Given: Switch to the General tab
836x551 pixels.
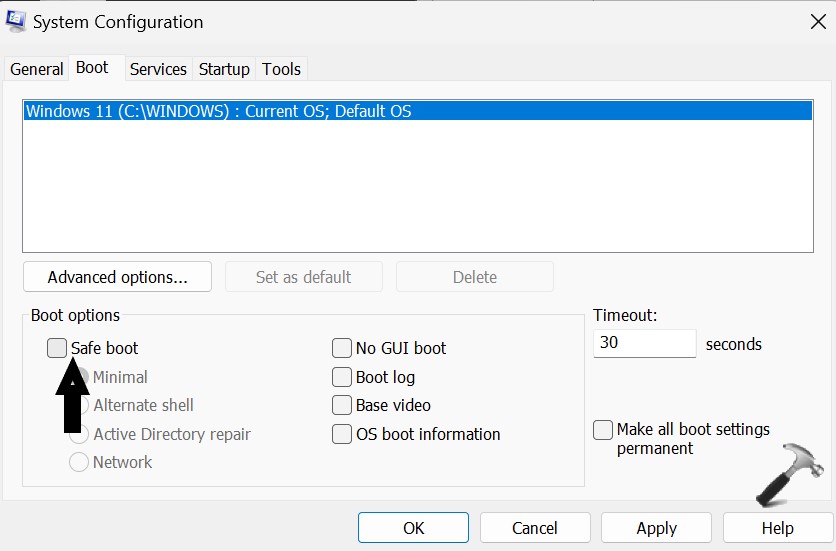Looking at the screenshot, I should (x=37, y=69).
